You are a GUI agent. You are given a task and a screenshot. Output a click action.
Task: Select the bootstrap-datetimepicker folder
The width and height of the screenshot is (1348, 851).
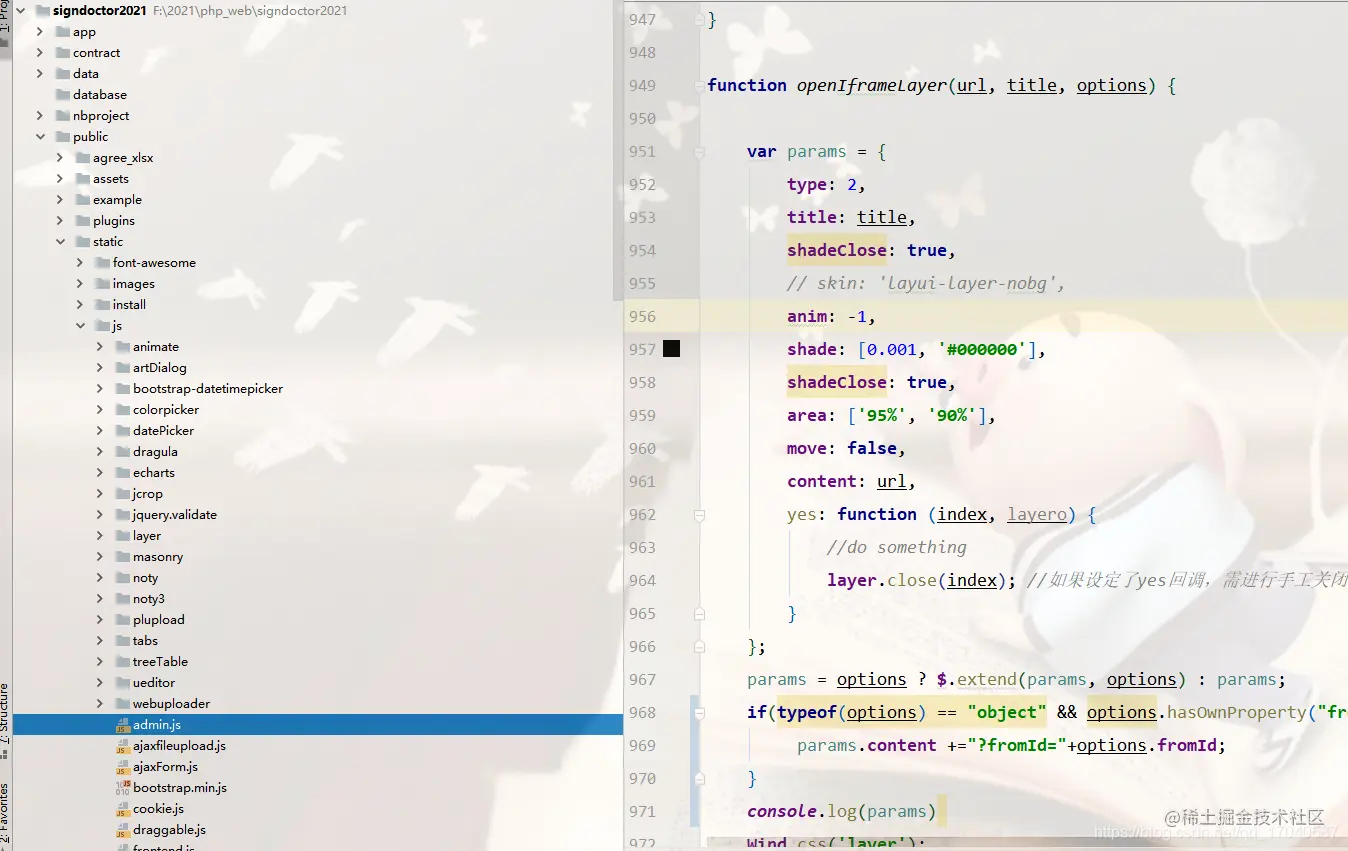208,389
